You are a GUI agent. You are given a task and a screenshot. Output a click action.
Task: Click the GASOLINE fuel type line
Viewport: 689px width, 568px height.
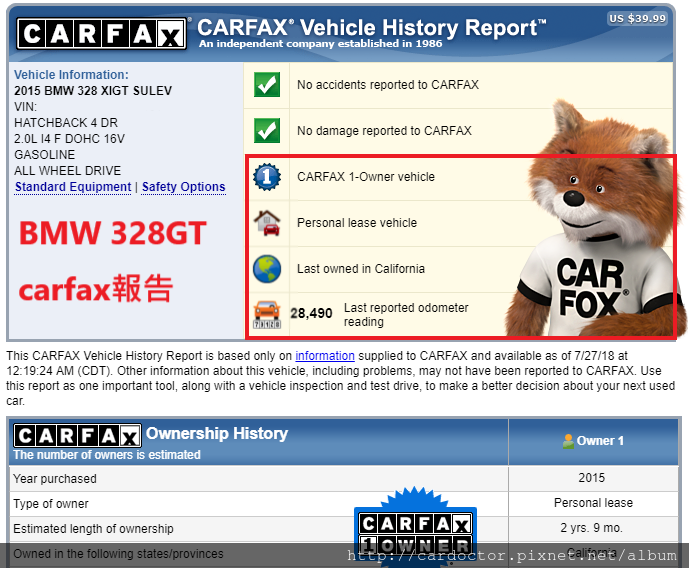coord(44,155)
